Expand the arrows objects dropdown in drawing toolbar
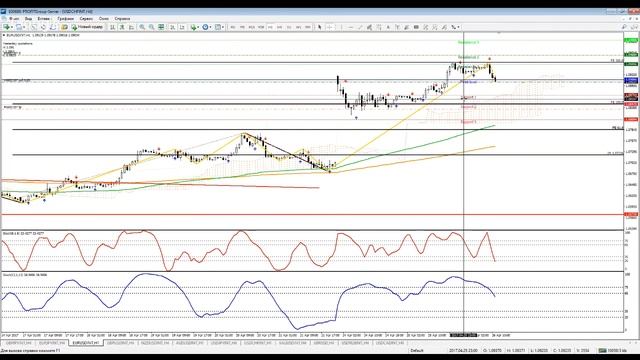Screen dimensions: 640x360 [458, 27]
